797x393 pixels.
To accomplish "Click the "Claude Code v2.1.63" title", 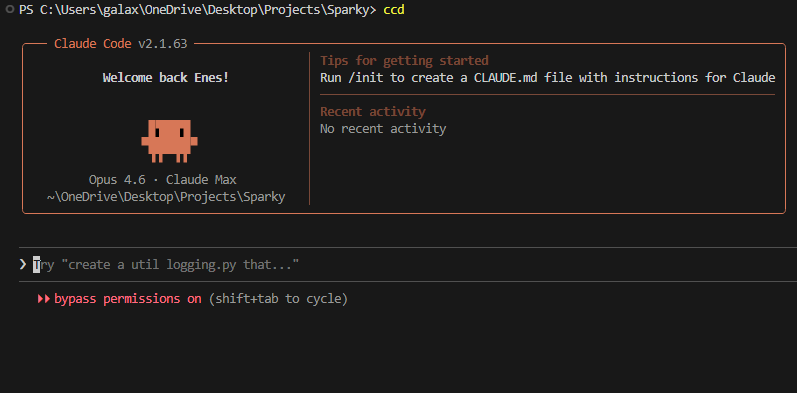I will pyautogui.click(x=121, y=44).
